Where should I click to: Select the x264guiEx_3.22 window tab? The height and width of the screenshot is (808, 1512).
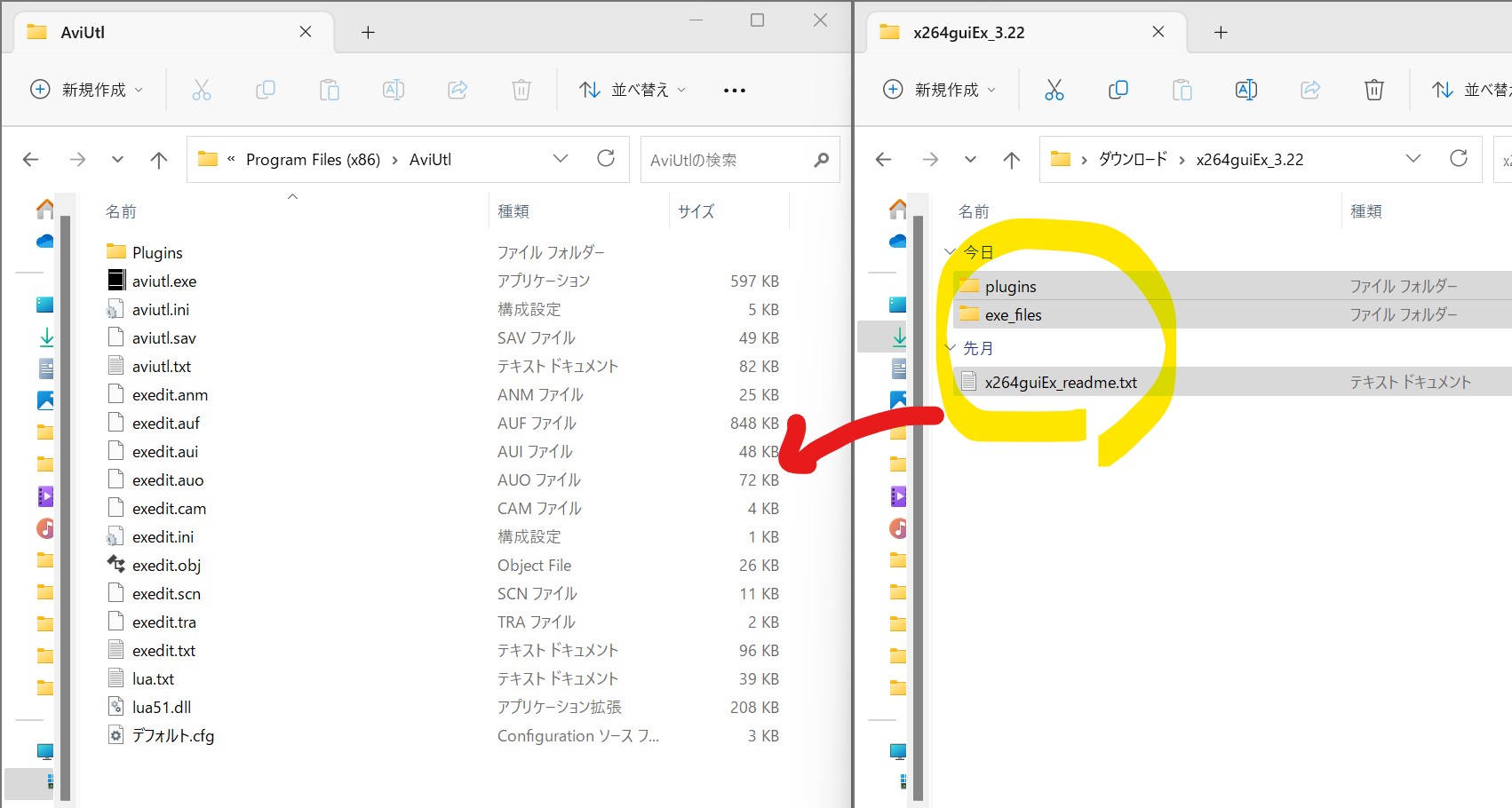point(1026,32)
